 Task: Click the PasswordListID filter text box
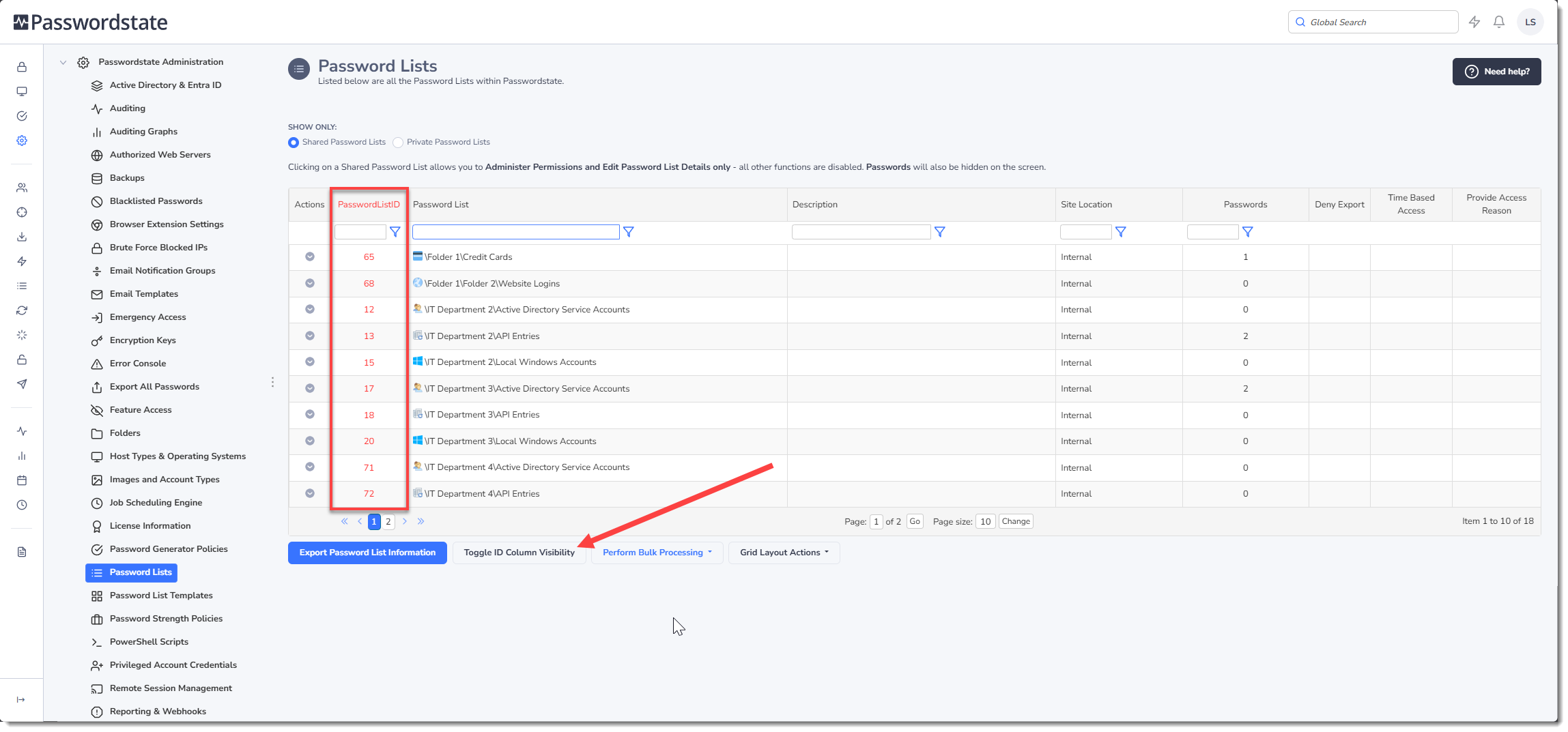360,232
